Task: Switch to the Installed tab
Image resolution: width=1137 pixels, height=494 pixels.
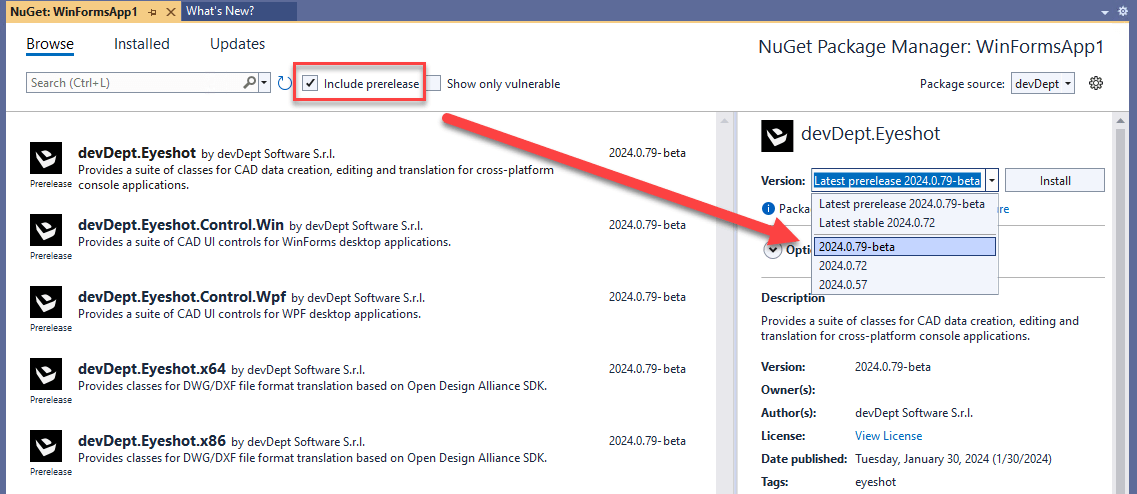Action: point(141,44)
